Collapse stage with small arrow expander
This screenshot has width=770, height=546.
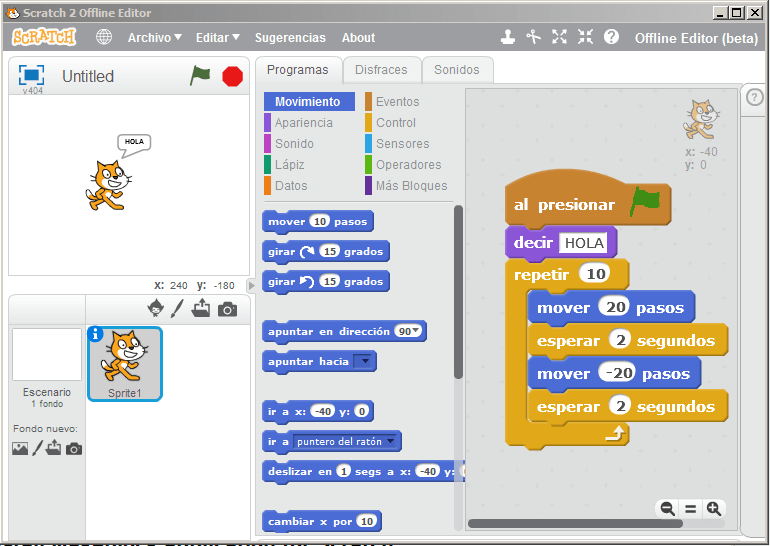[x=251, y=285]
